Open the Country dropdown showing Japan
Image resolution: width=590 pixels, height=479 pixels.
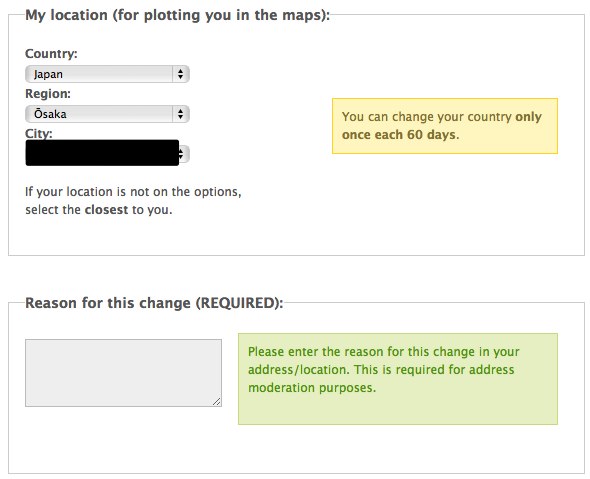coord(107,74)
